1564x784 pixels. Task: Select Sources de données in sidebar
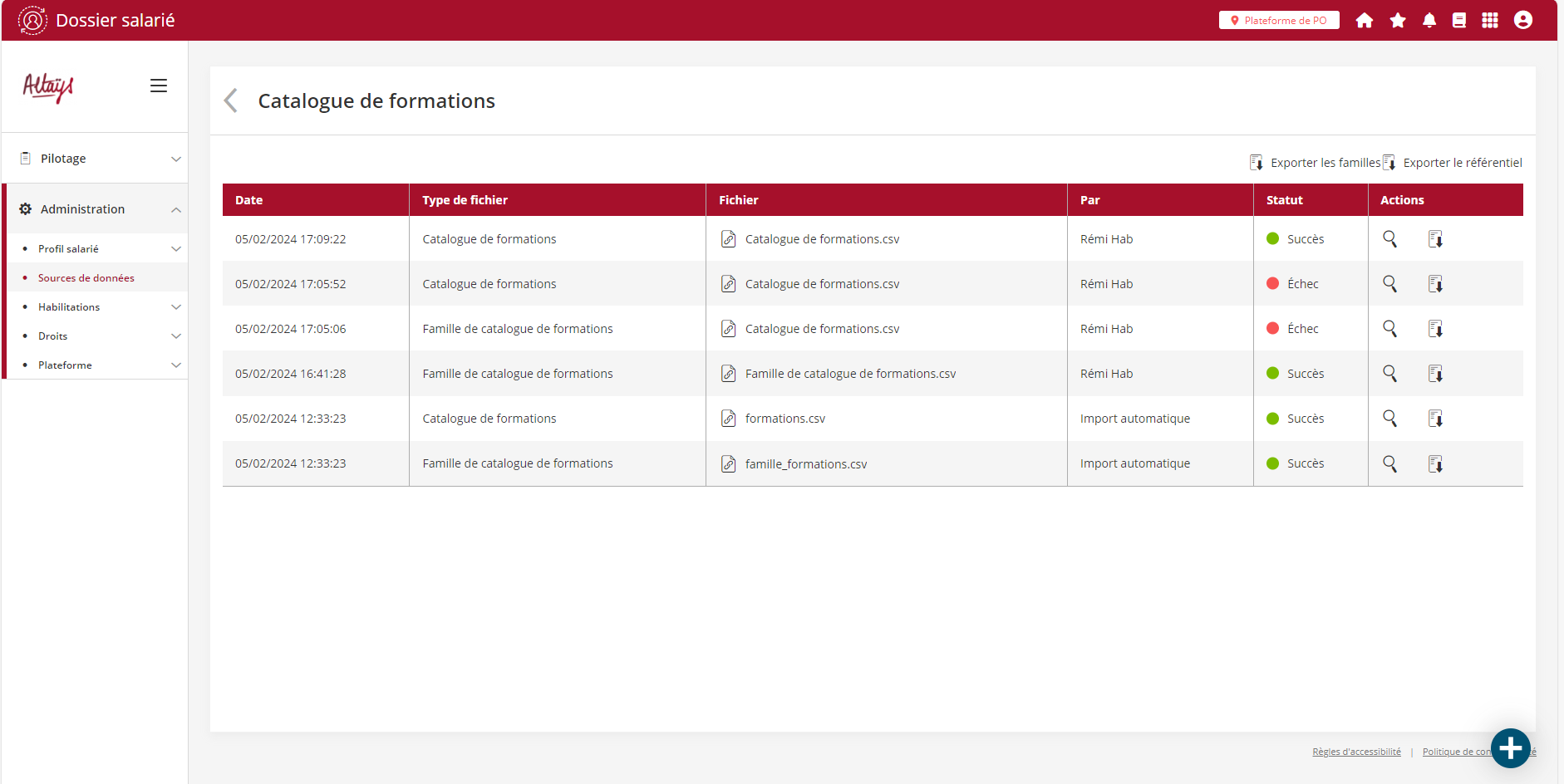86,278
